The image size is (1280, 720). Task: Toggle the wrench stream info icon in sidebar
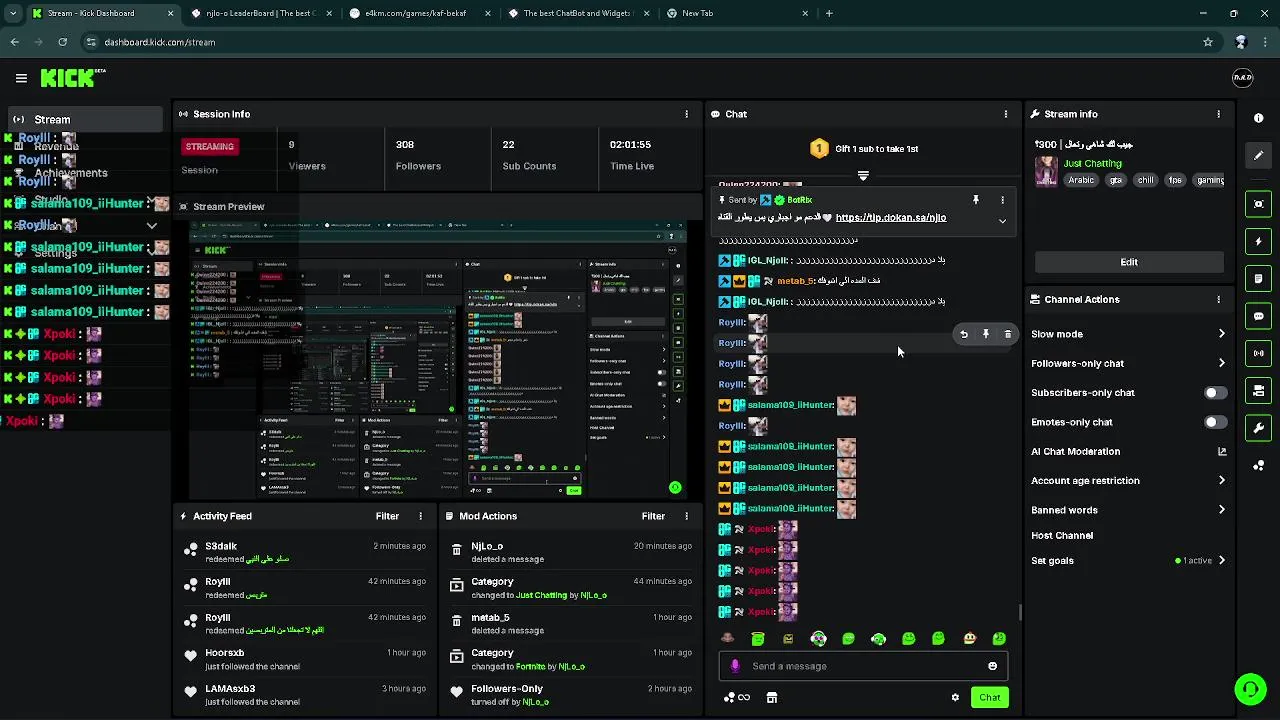(1258, 428)
